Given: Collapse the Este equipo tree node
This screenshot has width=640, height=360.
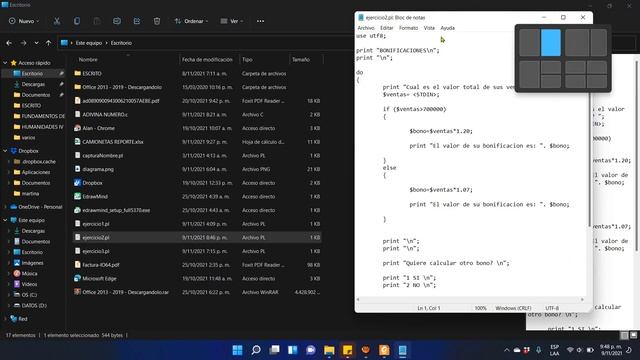Looking at the screenshot, I should click(5, 220).
